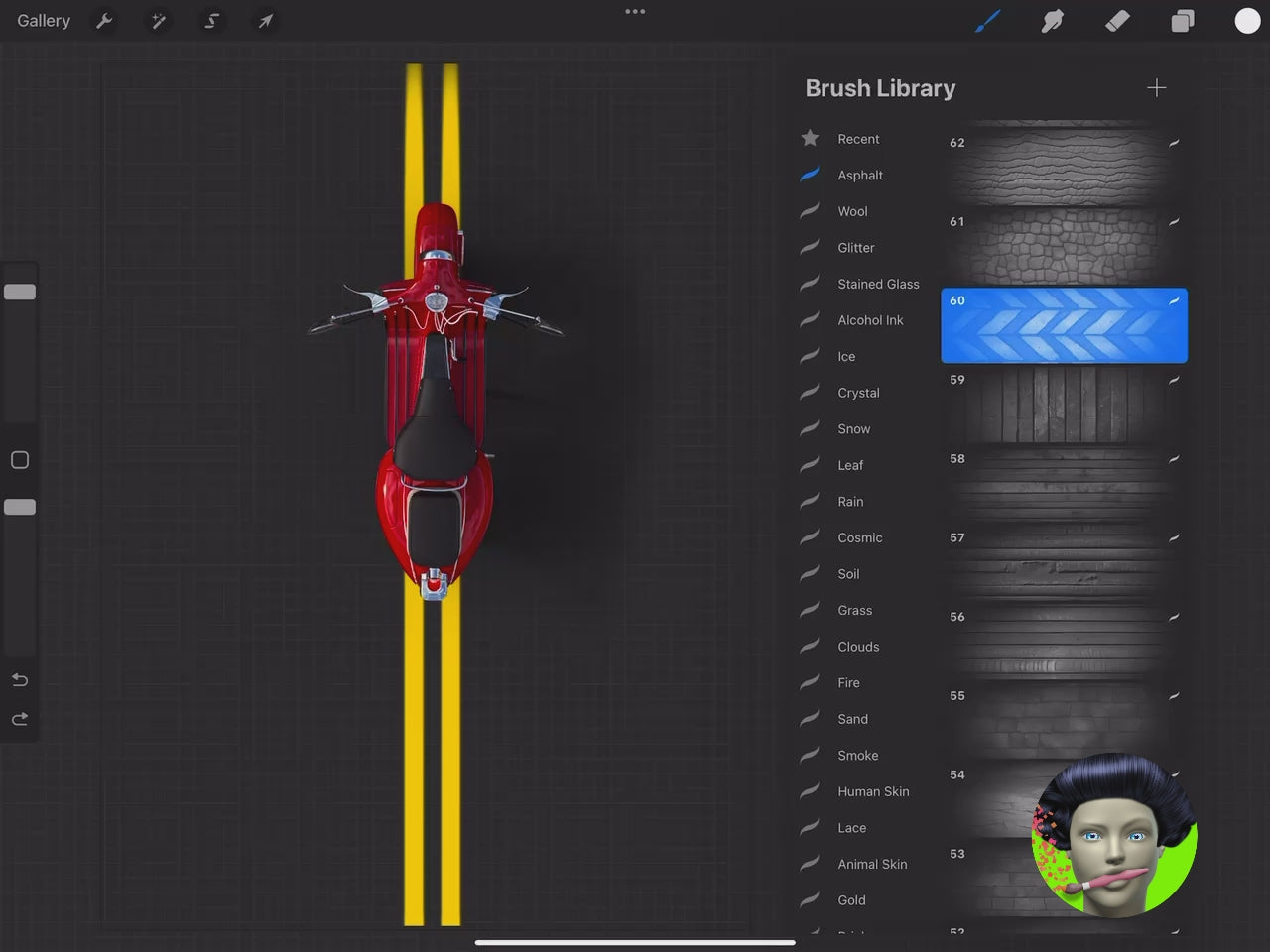Adjust the brush size slider handle

(x=20, y=292)
